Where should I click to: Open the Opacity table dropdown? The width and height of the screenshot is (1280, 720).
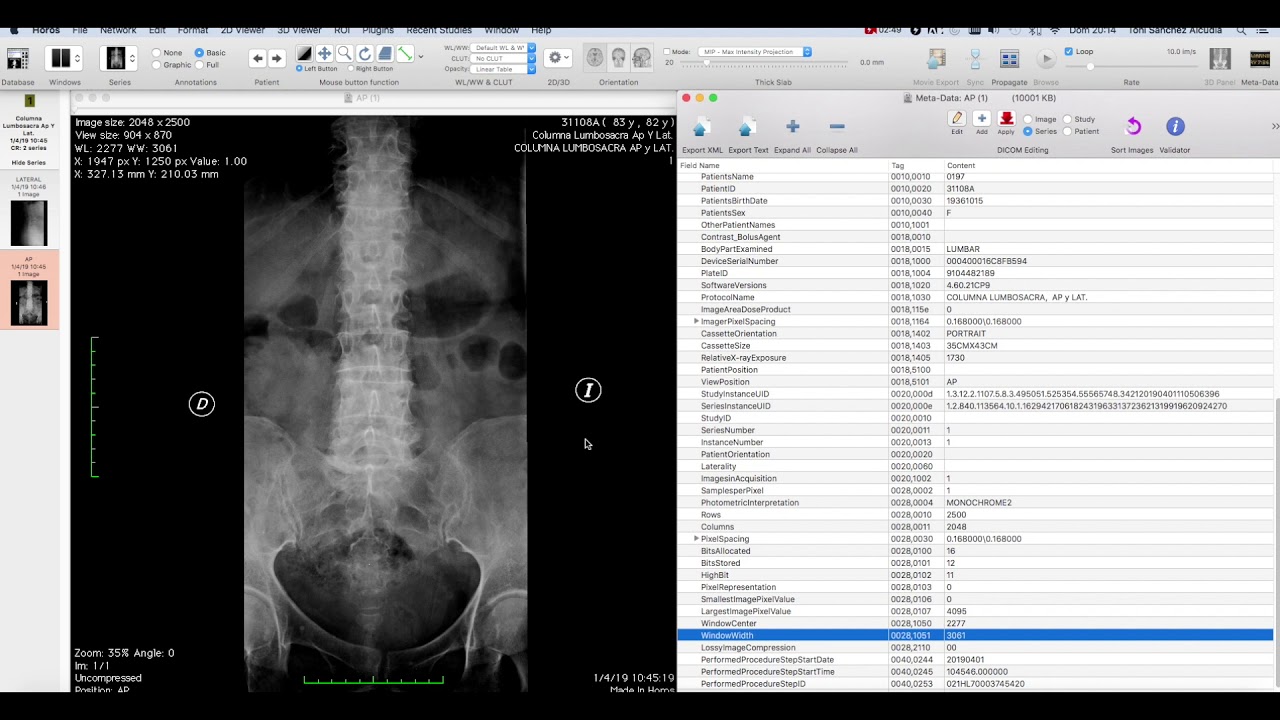(504, 69)
